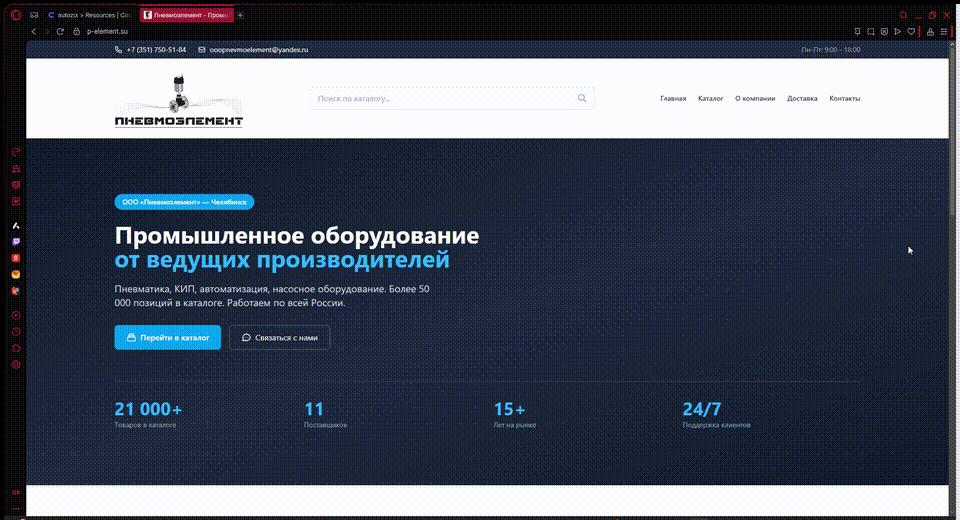This screenshot has height=520, width=960.
Task: Open Extensions cube icon in sidebar
Action: click(x=16, y=348)
